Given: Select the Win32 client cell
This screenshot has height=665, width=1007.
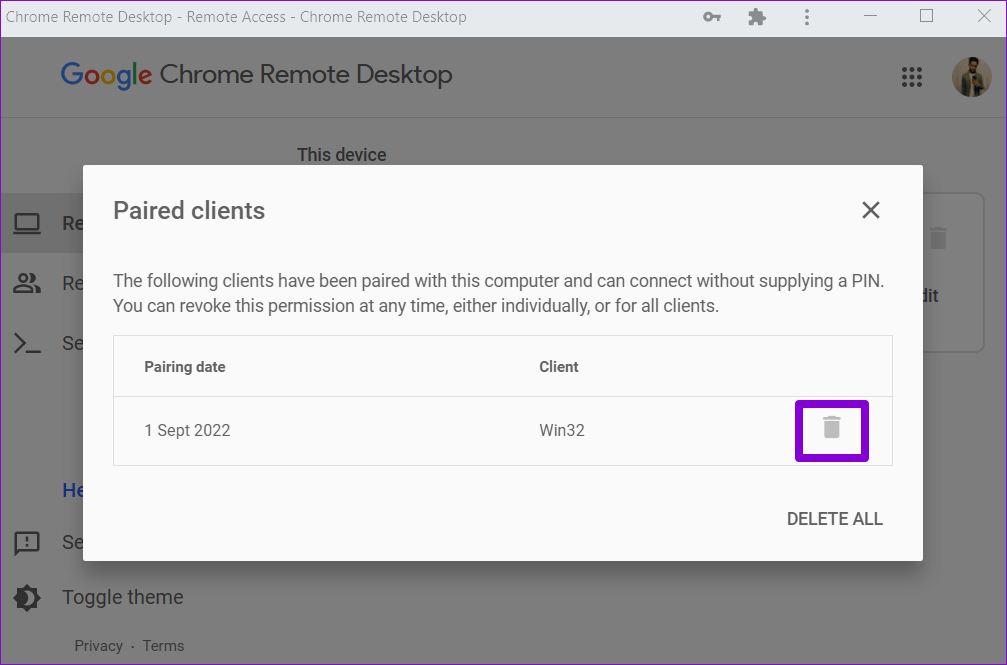Looking at the screenshot, I should coord(562,430).
